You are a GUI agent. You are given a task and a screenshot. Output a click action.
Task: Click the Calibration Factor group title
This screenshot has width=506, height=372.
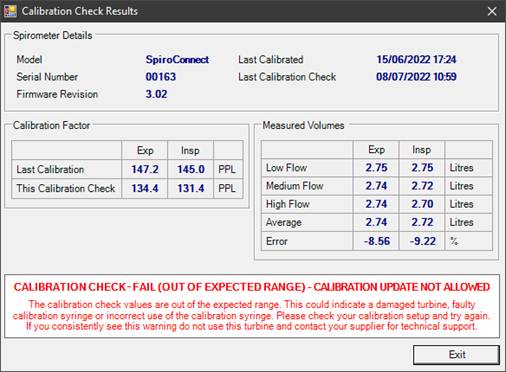pyautogui.click(x=51, y=125)
